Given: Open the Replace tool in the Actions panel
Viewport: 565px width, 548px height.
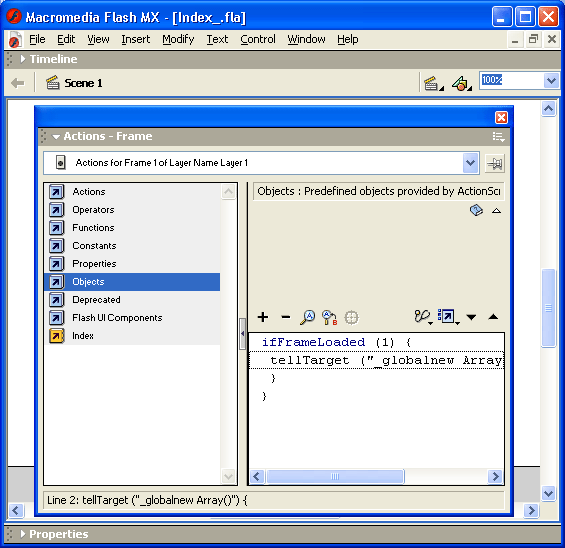Looking at the screenshot, I should [329, 317].
